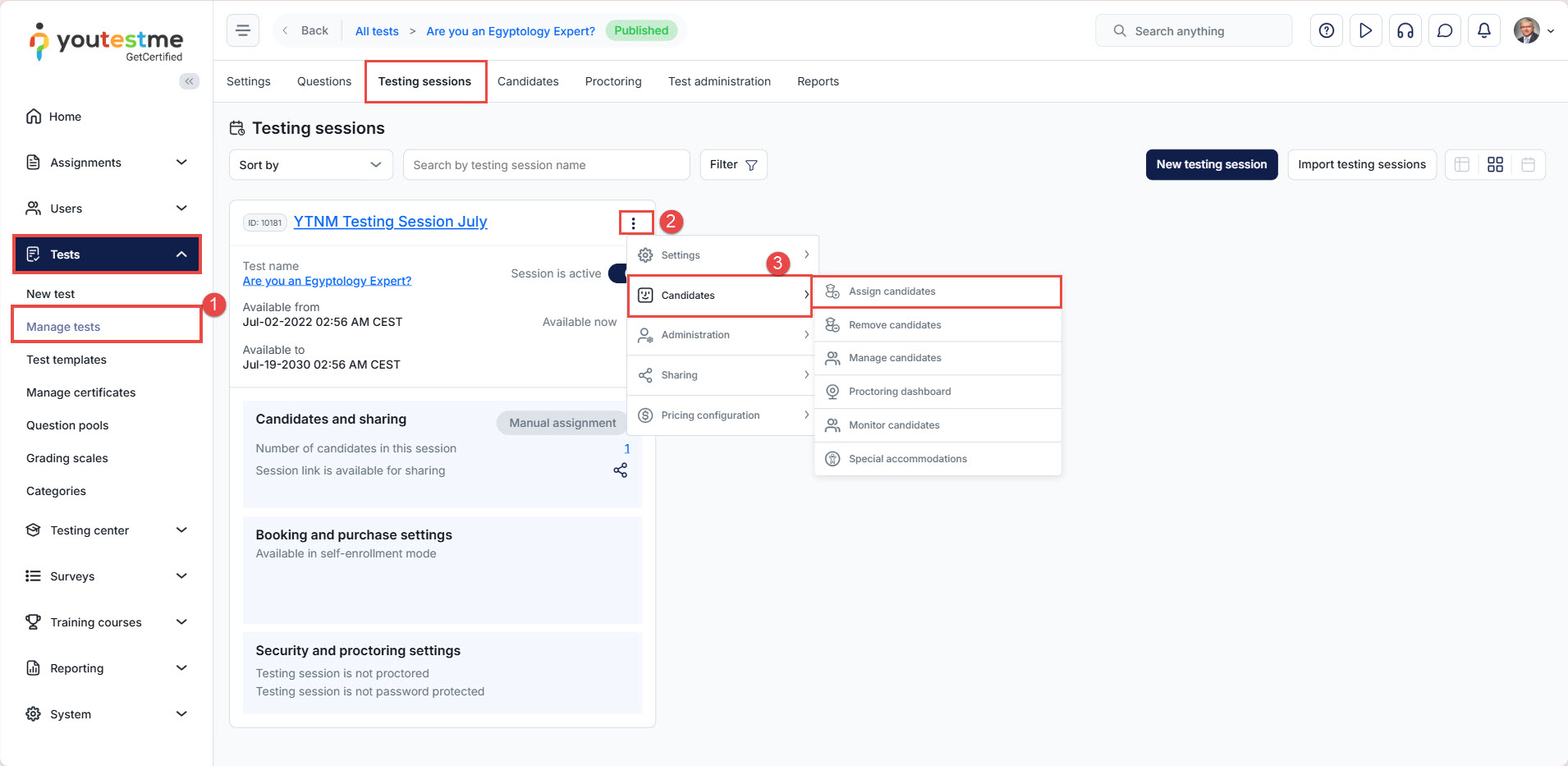Screen dimensions: 1568x766
Task: Click the testing session name search field
Action: point(546,165)
